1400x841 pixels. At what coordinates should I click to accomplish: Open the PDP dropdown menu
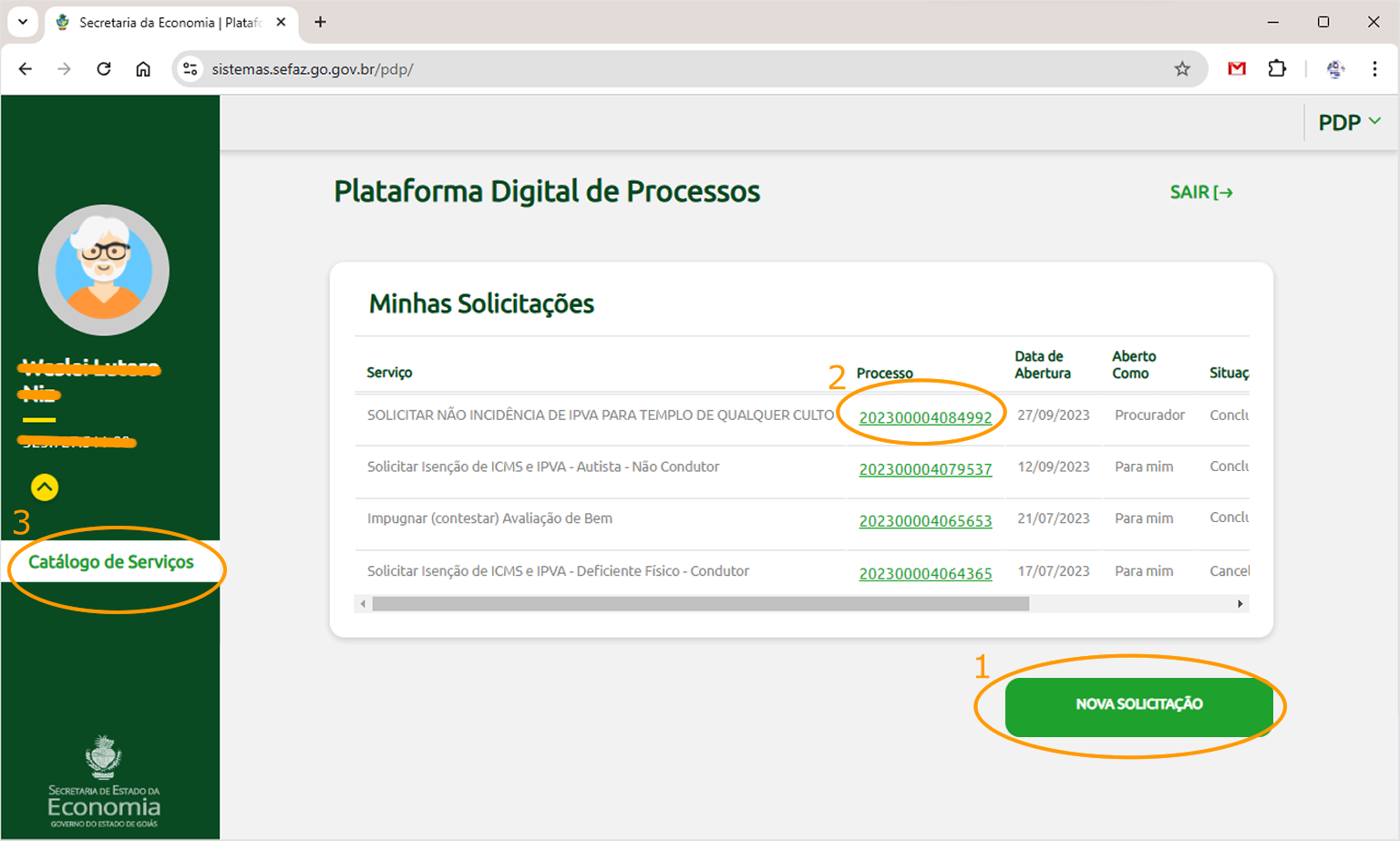(1348, 121)
